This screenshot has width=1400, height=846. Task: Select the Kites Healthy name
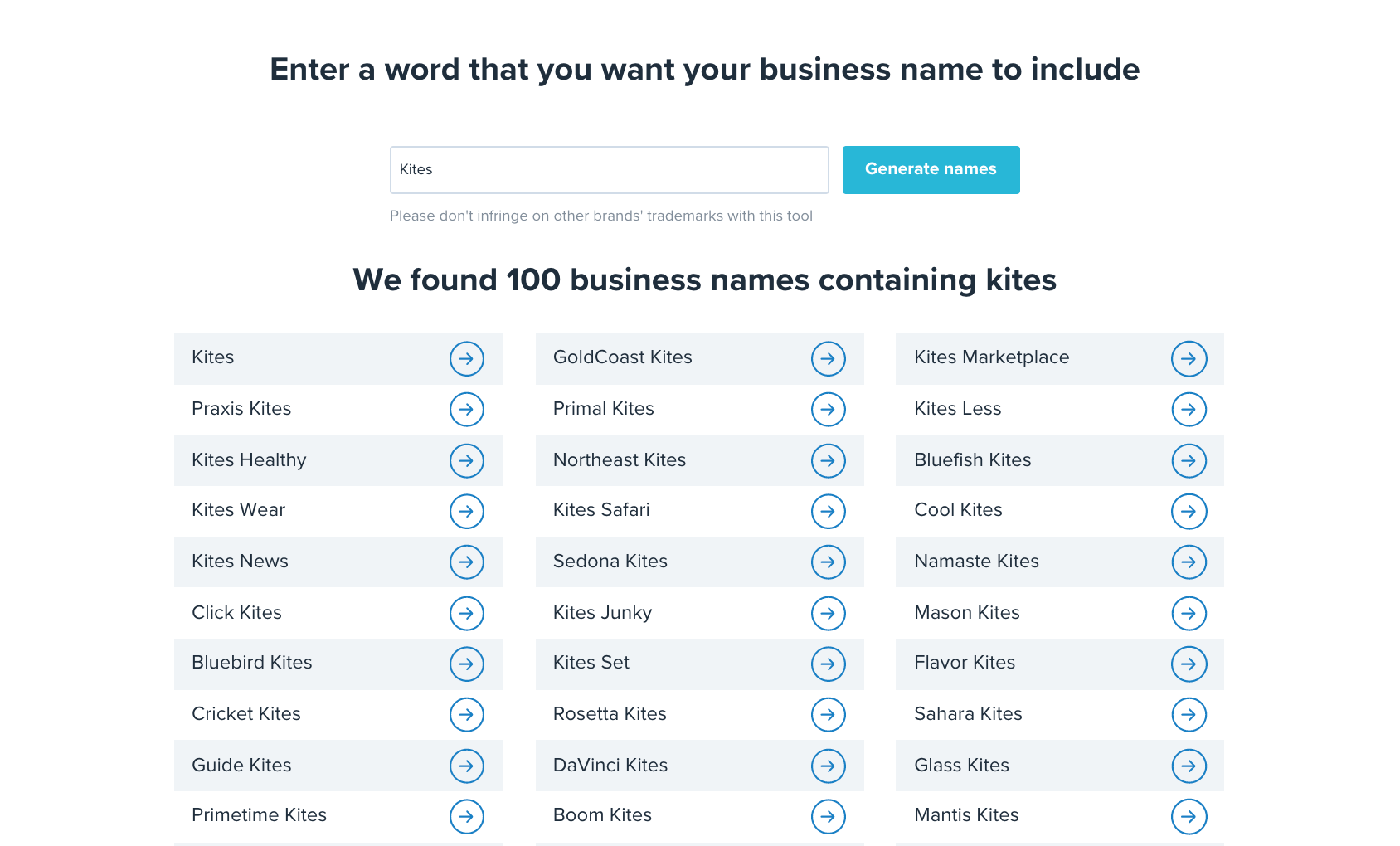[249, 460]
